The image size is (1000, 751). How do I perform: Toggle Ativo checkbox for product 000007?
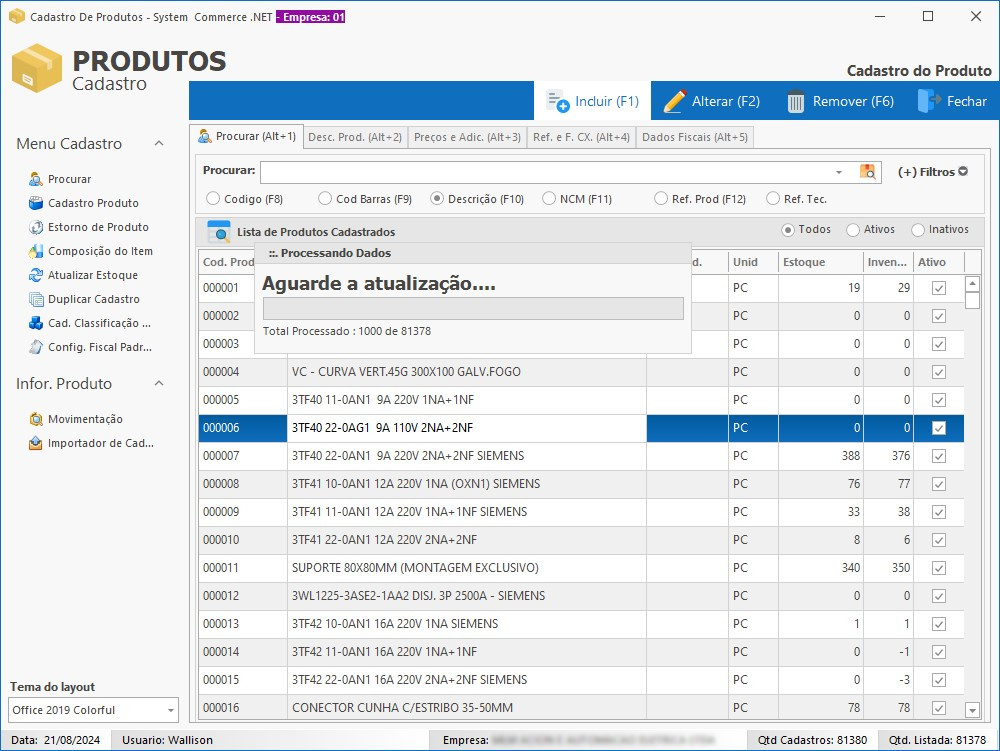(939, 456)
